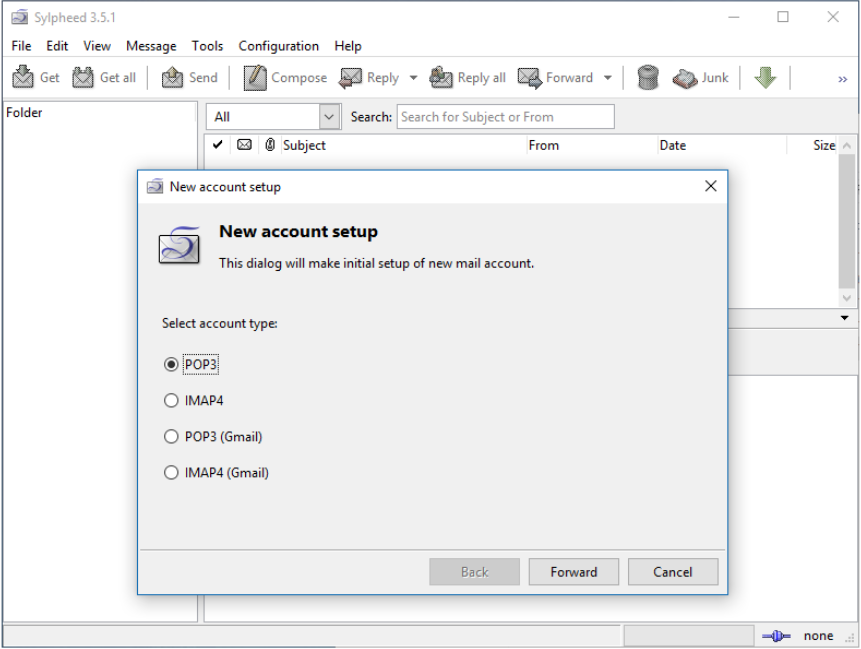Click the 'none' status bar text

point(818,636)
